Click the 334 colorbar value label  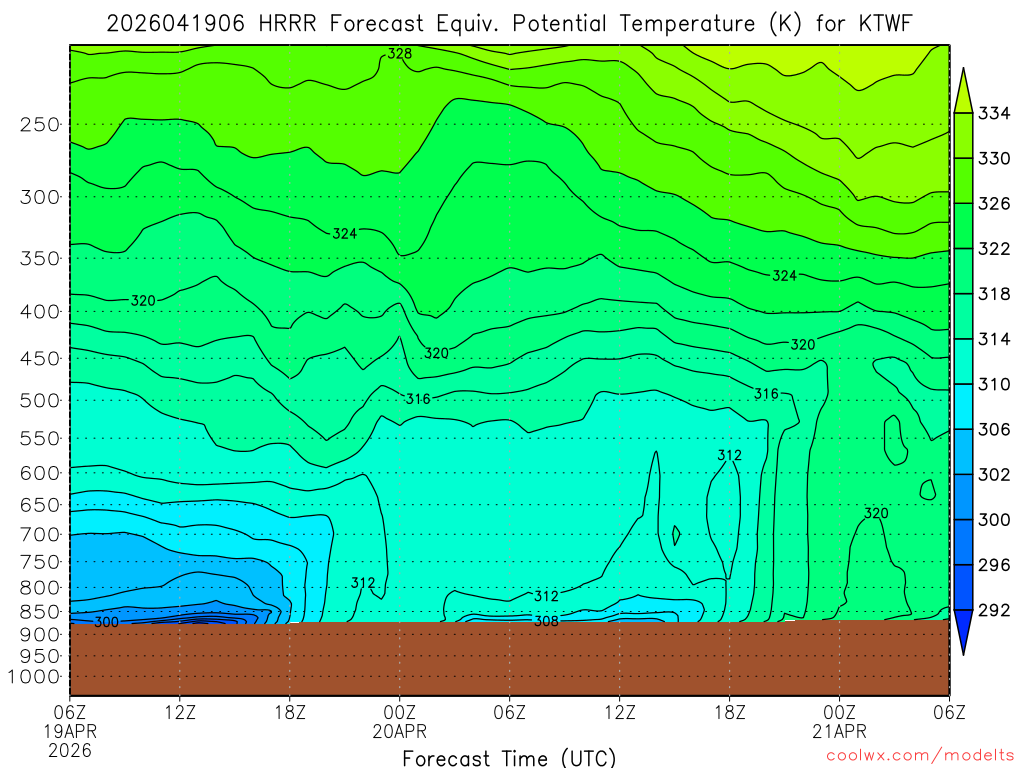click(994, 114)
